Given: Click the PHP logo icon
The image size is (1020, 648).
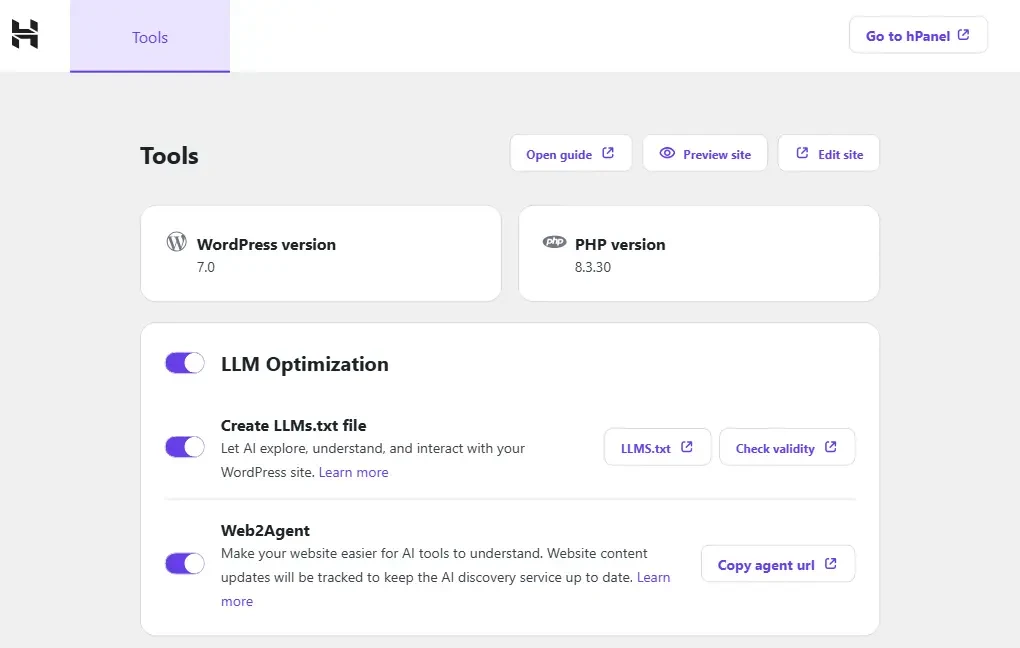Looking at the screenshot, I should tap(554, 242).
